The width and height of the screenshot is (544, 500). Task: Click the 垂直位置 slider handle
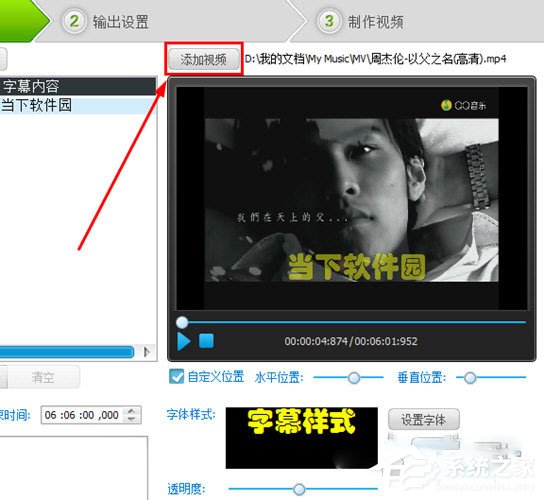tap(470, 378)
